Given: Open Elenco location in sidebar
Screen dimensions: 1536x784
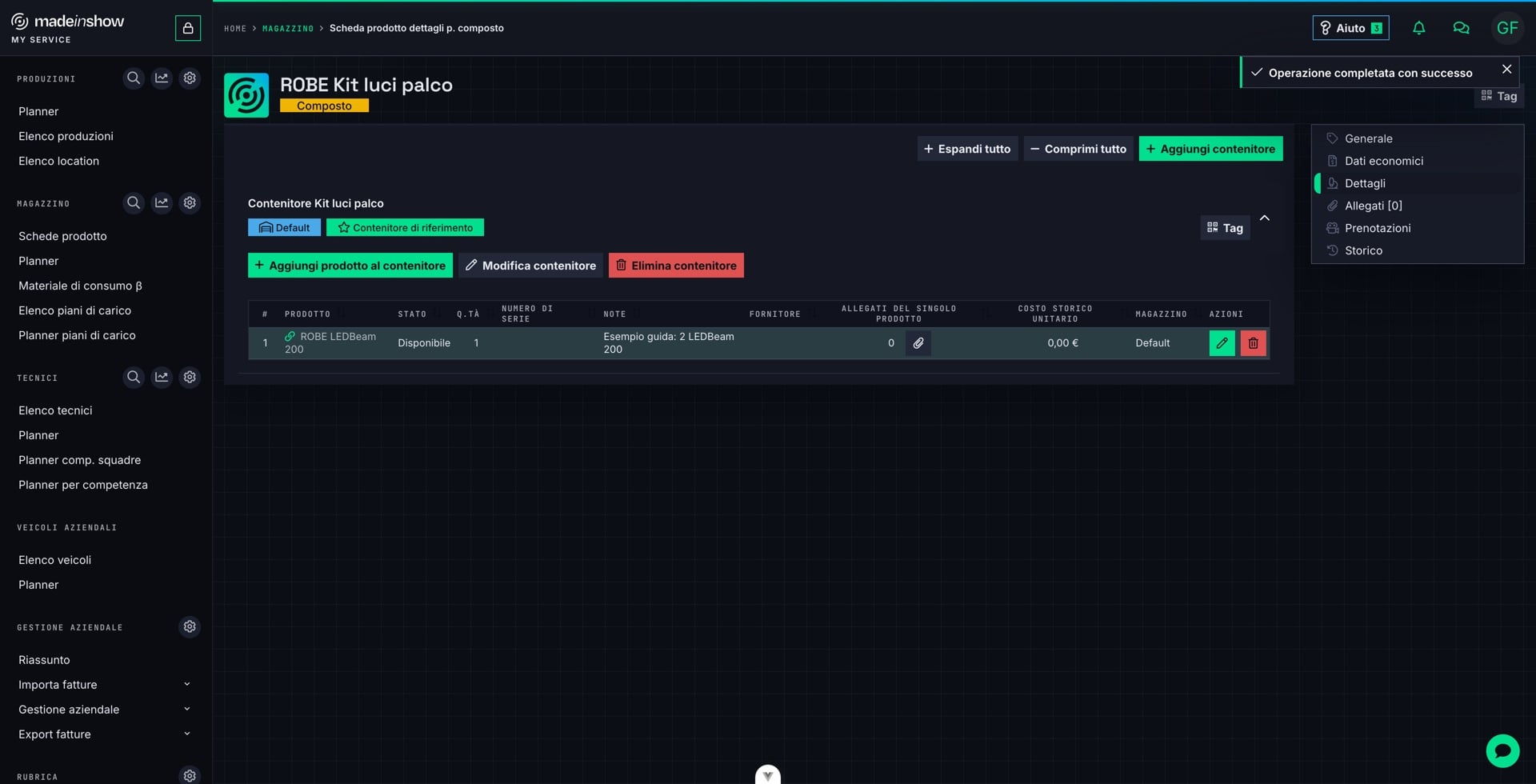Looking at the screenshot, I should pyautogui.click(x=58, y=161).
